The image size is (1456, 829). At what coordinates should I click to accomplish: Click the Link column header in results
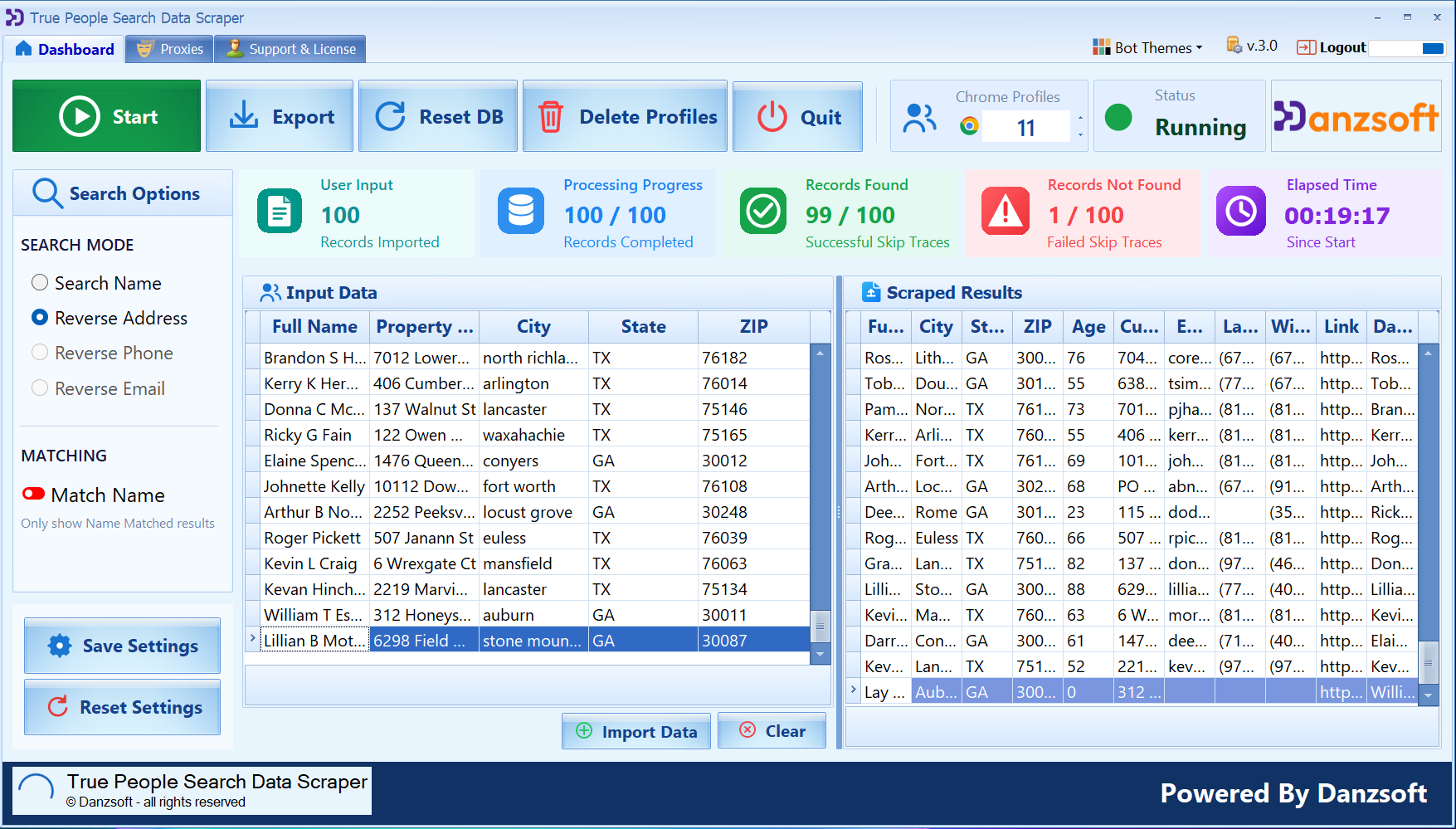pos(1342,326)
